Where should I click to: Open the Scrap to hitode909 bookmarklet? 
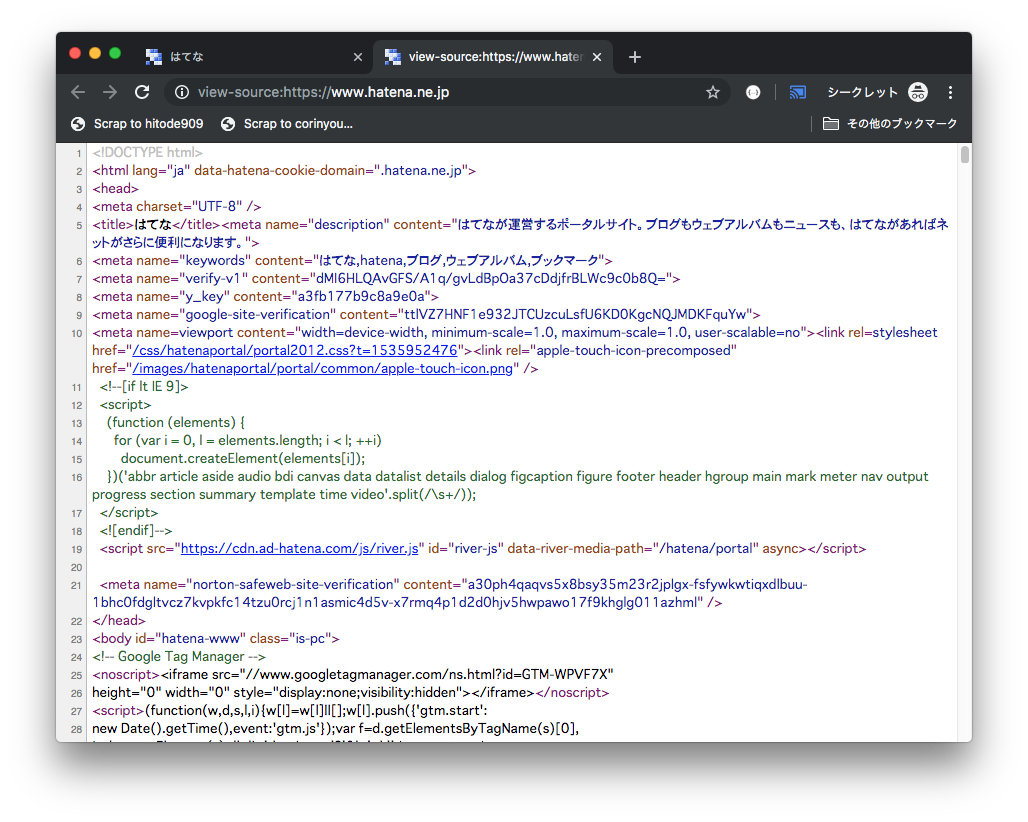pos(137,124)
